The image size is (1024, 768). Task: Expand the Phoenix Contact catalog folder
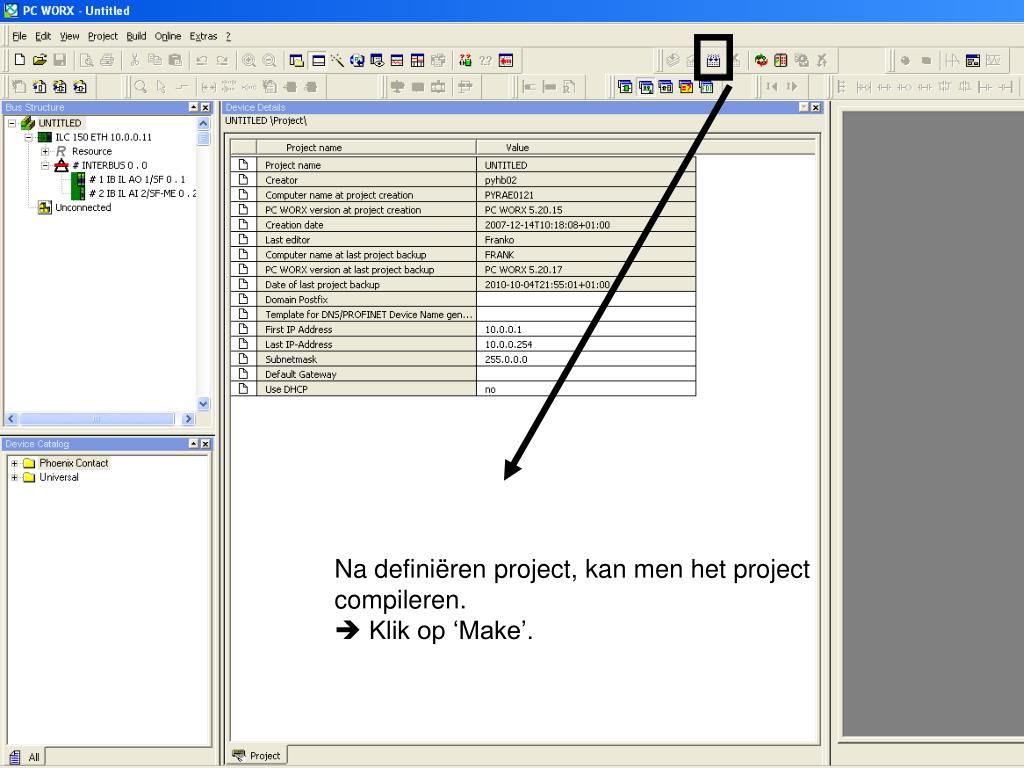pos(14,463)
